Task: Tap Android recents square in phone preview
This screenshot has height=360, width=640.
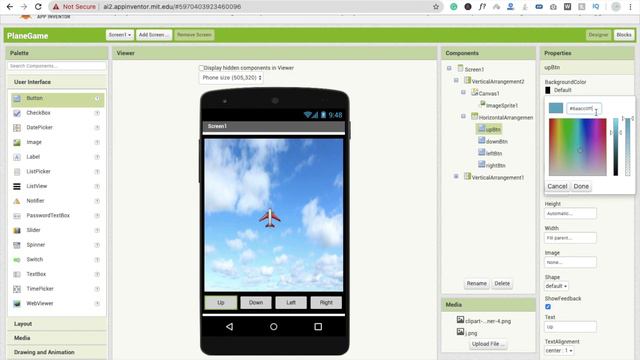Action: (318, 327)
